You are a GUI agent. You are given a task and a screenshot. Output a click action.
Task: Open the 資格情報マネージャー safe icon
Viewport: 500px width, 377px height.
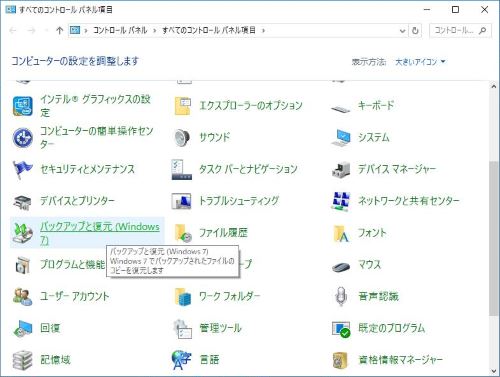tap(340, 360)
